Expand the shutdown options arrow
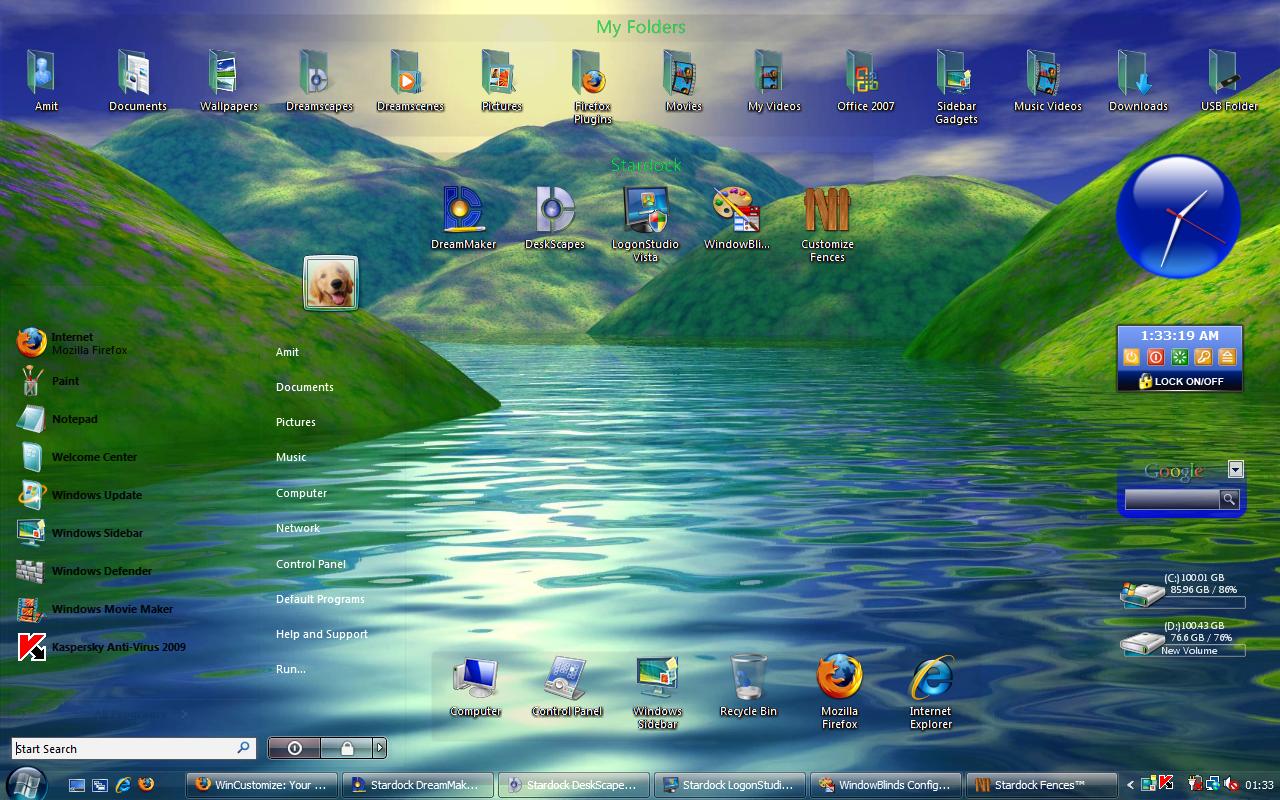The width and height of the screenshot is (1280, 800). click(x=380, y=748)
